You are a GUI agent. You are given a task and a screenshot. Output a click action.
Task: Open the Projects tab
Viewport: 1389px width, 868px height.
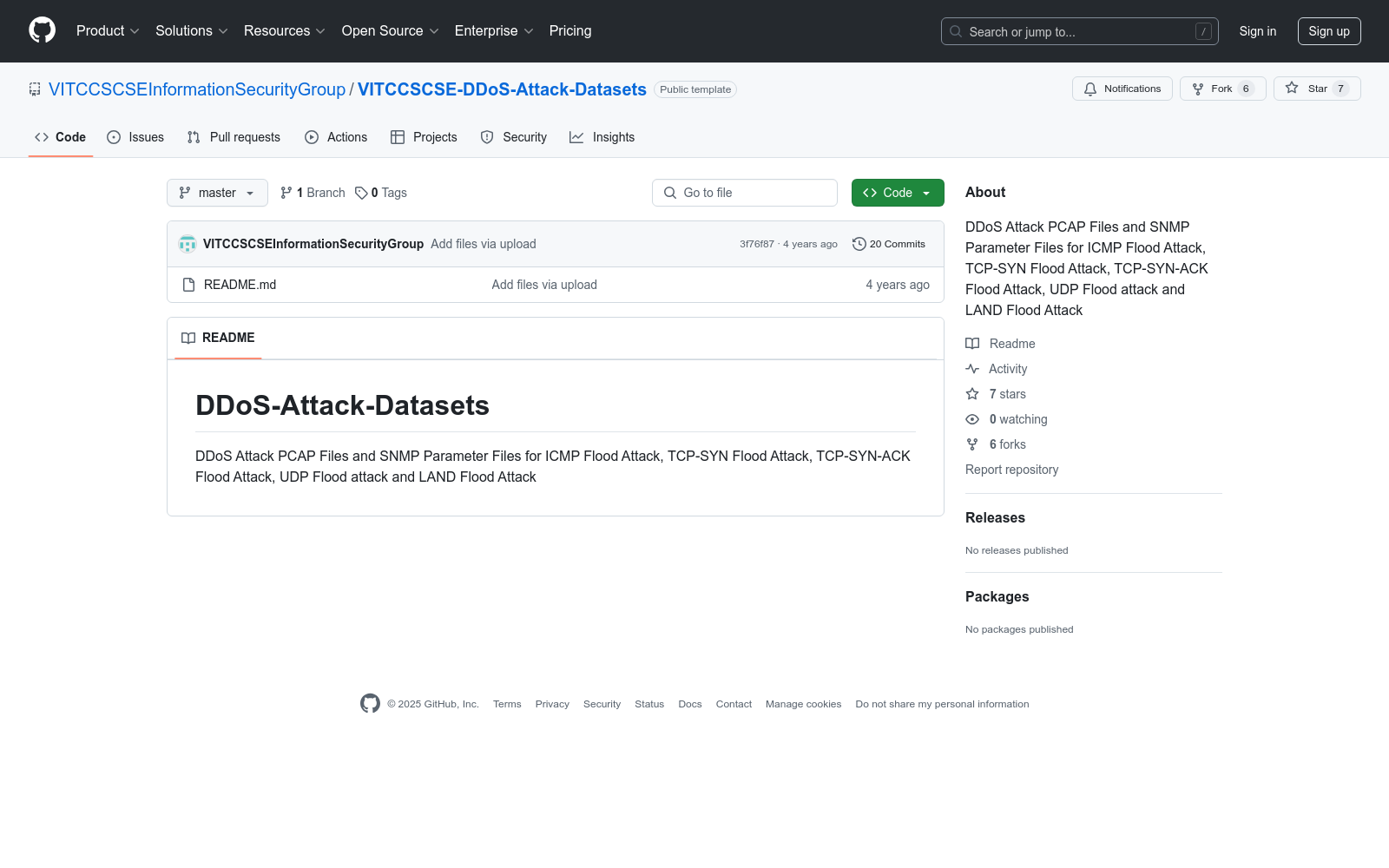click(424, 137)
